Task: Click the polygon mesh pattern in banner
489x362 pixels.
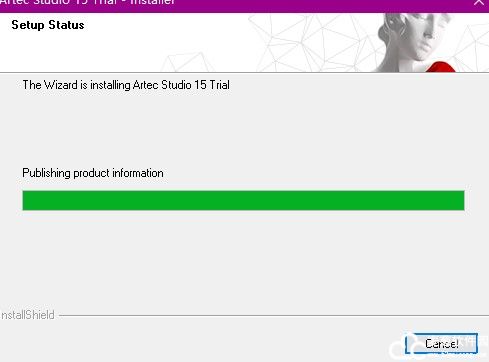Action: click(x=310, y=42)
